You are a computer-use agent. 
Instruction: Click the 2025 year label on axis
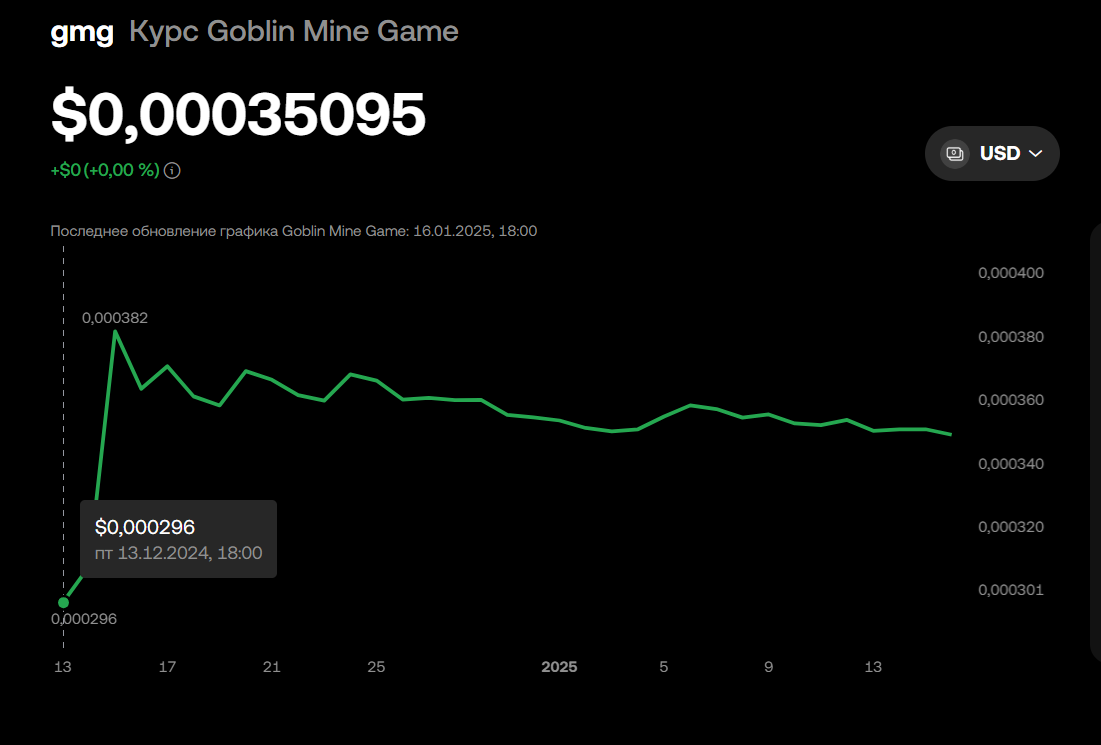[559, 667]
